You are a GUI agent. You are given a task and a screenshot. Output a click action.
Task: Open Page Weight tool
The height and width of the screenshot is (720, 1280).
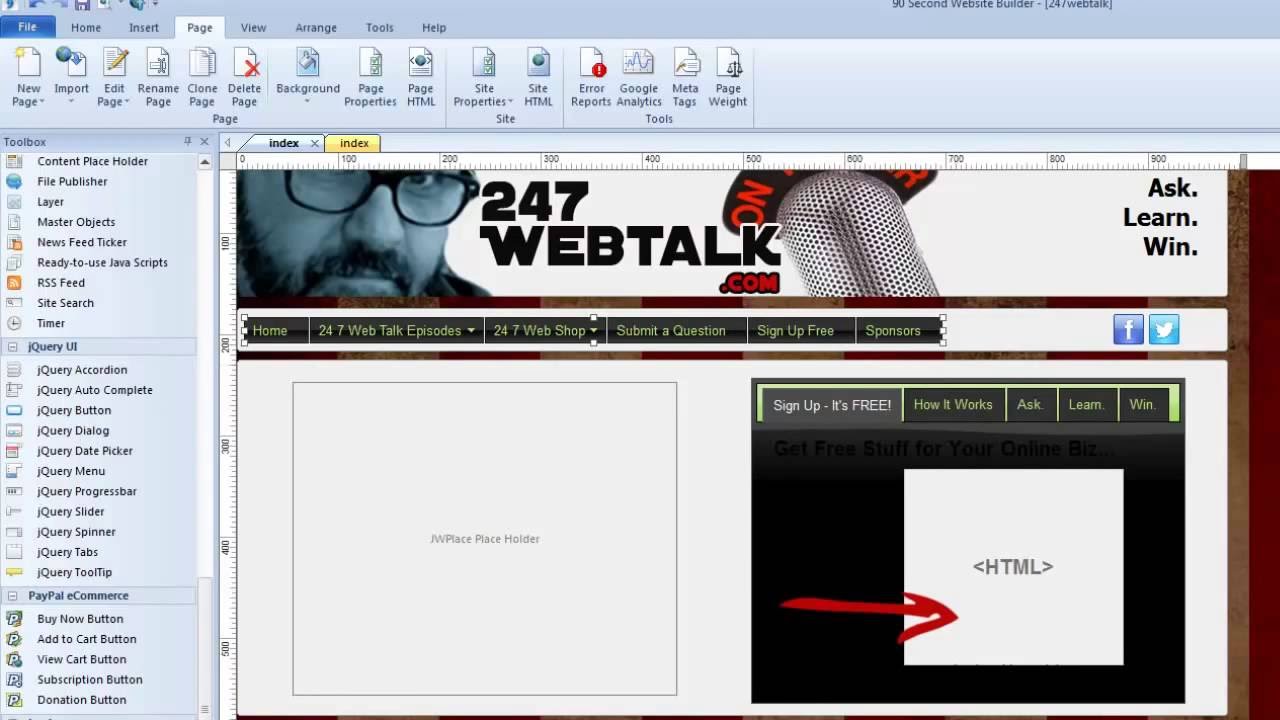(728, 77)
